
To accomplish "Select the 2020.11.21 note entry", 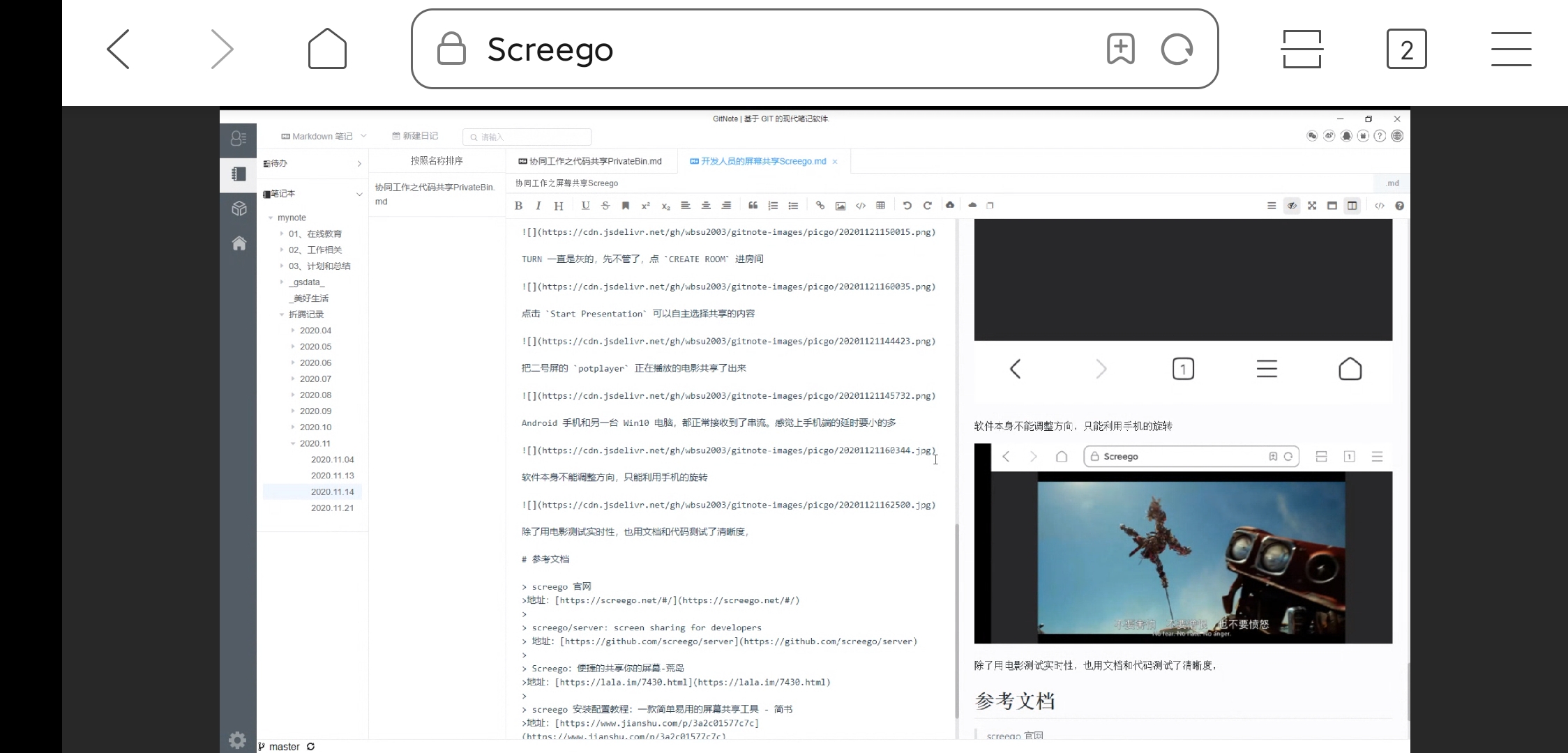I will pos(332,508).
